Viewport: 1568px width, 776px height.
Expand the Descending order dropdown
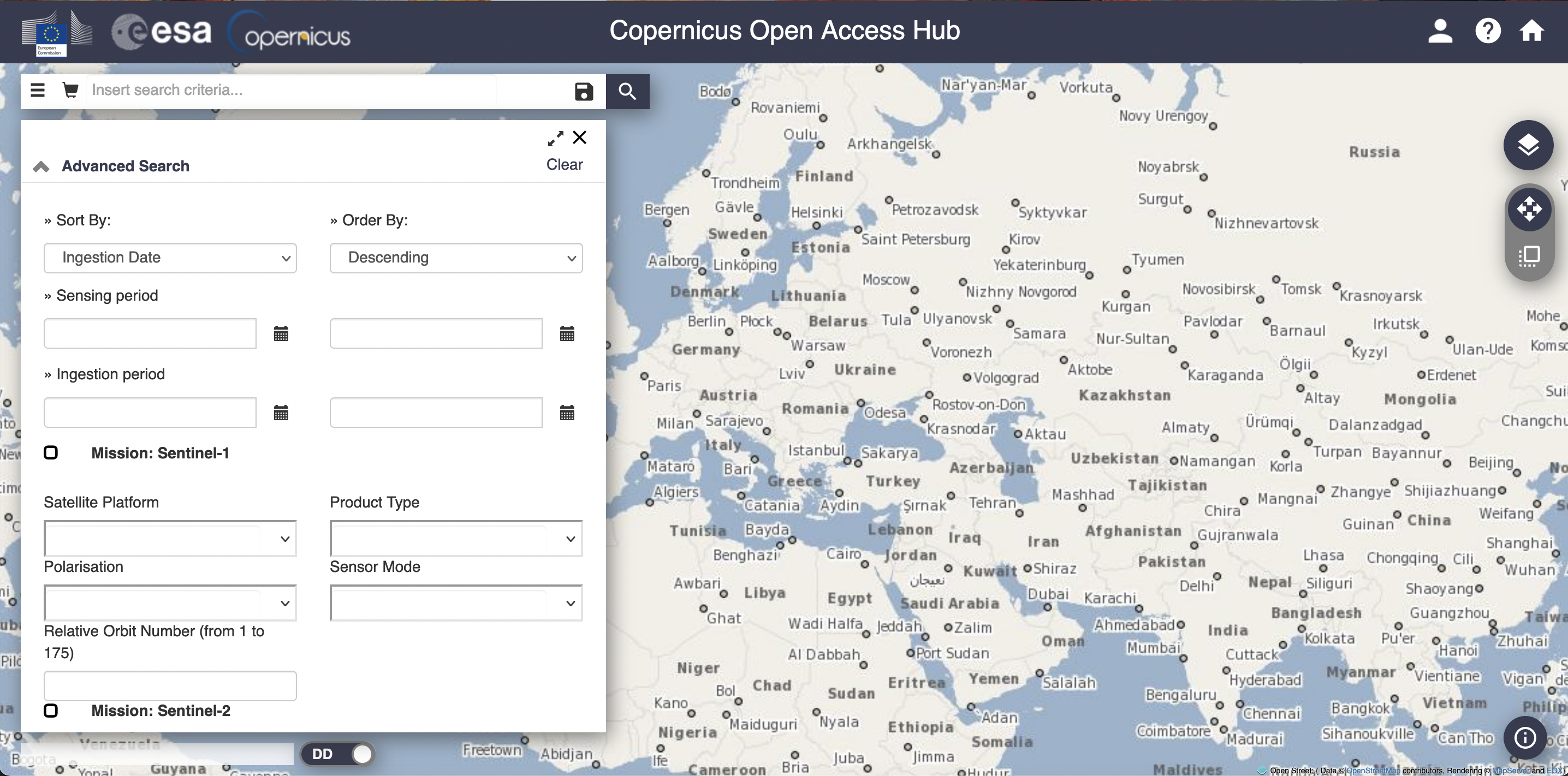[x=455, y=258]
